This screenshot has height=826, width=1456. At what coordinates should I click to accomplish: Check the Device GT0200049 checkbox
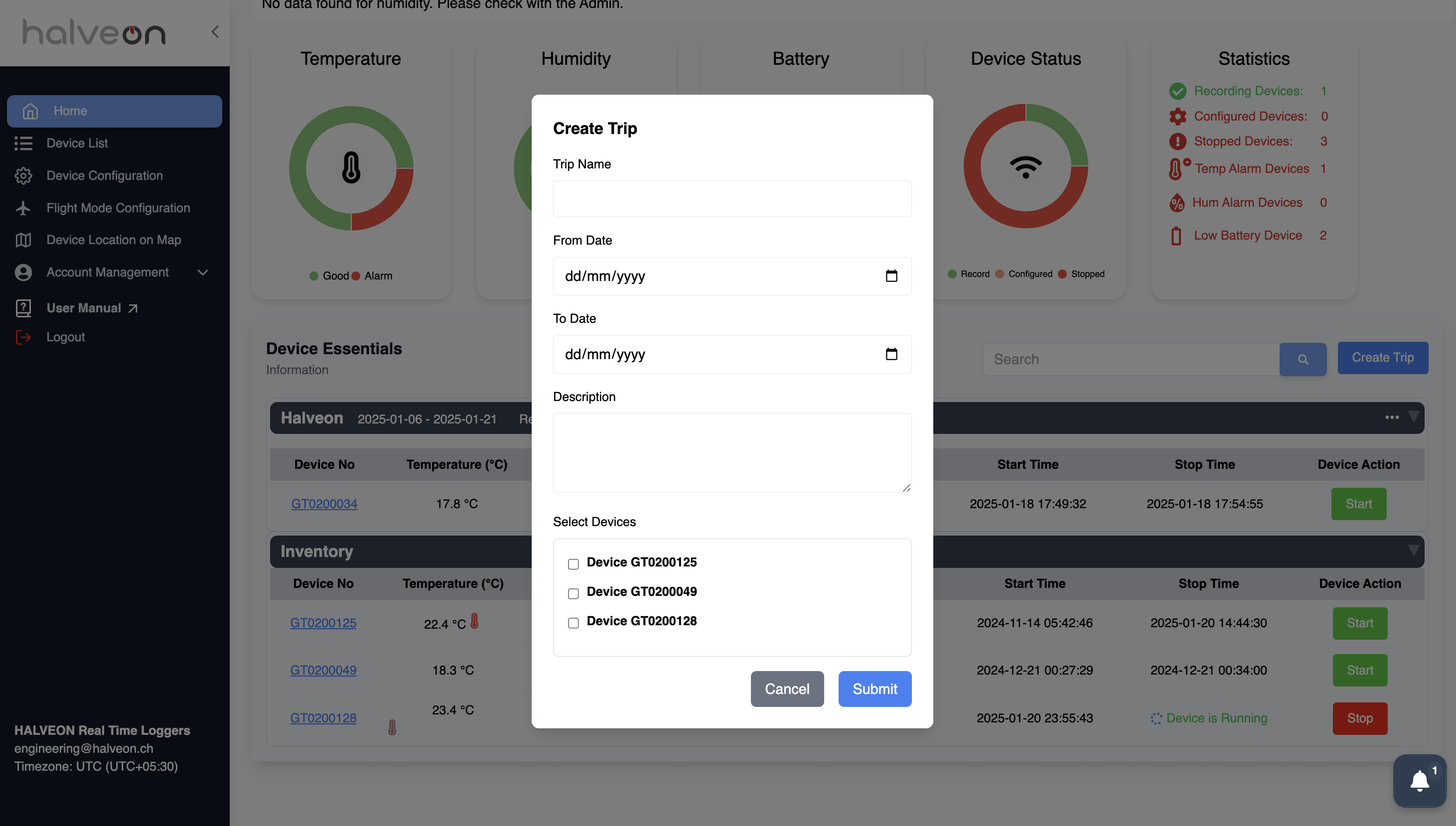pos(573,593)
